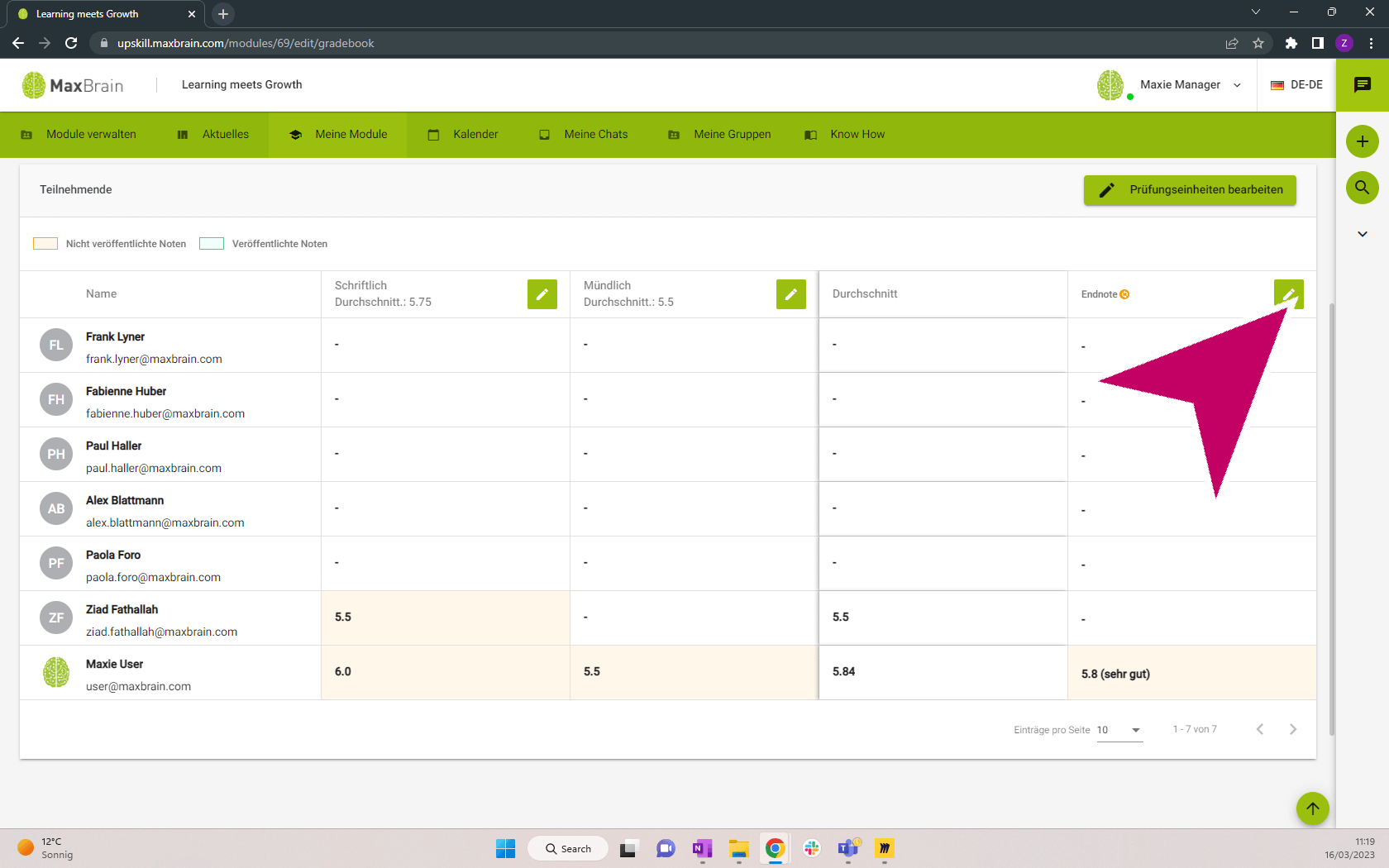Share this page icon in address bar
Screen dimensions: 1389x868
click(1232, 43)
